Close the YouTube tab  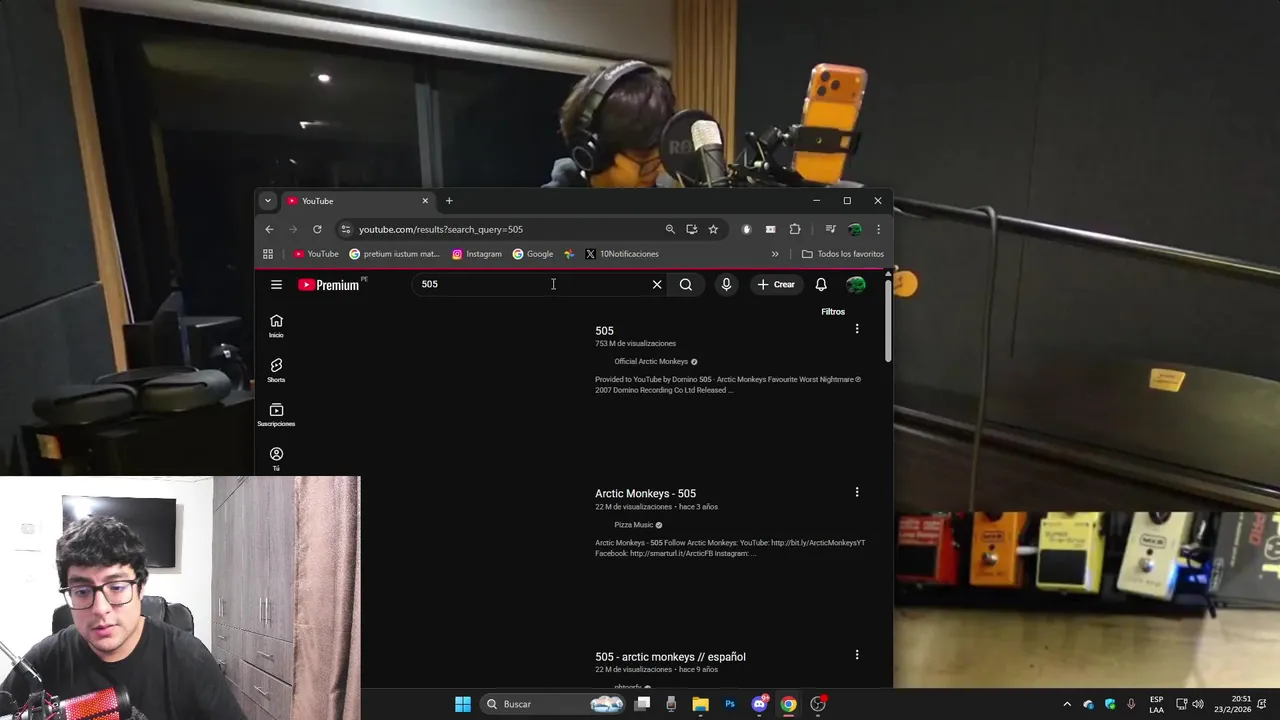tap(425, 201)
